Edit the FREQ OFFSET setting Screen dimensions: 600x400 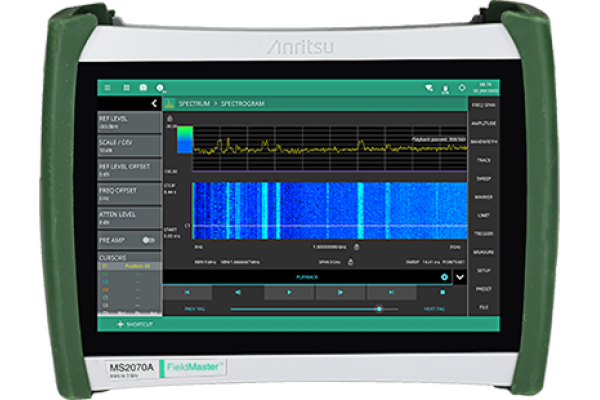pyautogui.click(x=129, y=194)
